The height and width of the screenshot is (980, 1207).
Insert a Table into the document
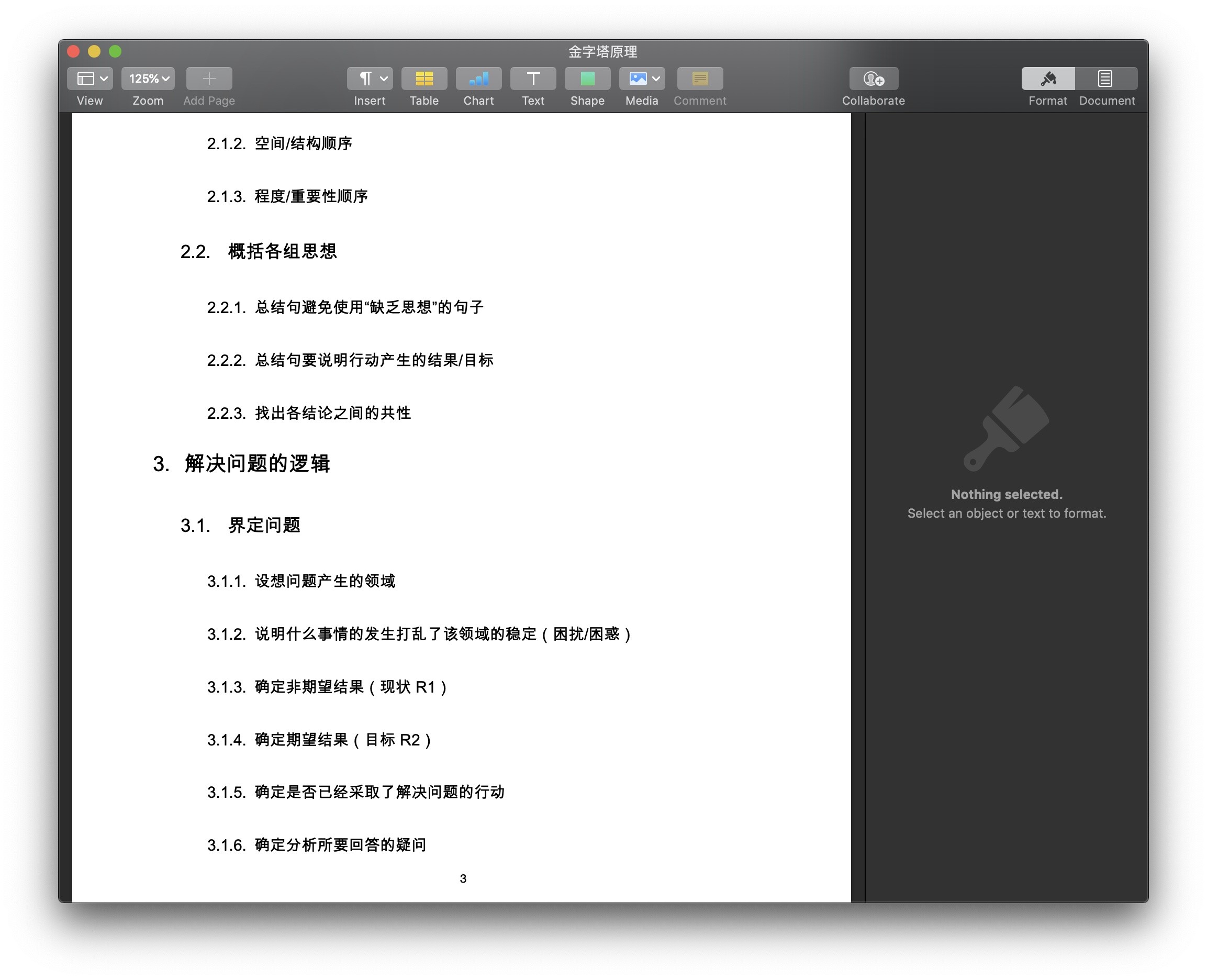click(424, 79)
